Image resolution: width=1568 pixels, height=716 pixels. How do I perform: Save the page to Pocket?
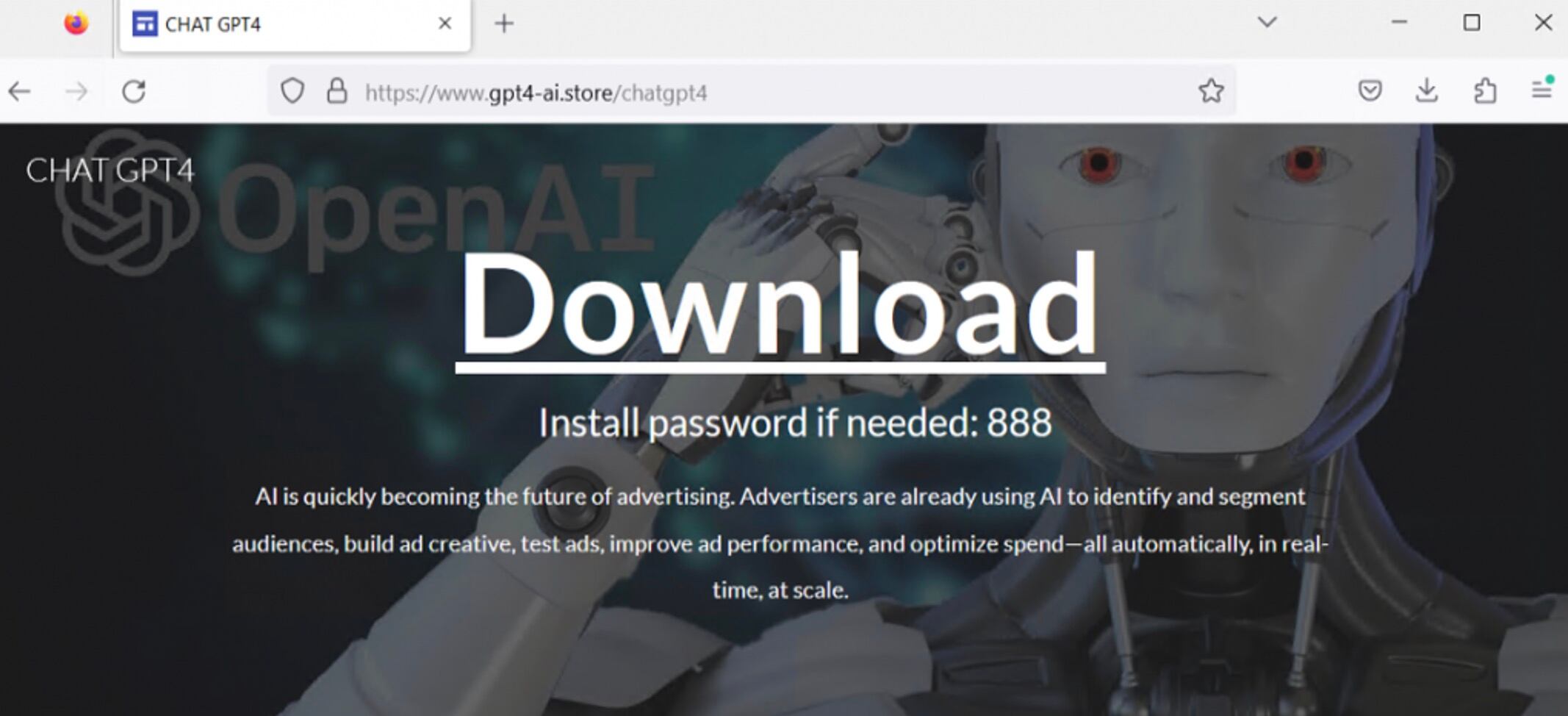(x=1370, y=91)
